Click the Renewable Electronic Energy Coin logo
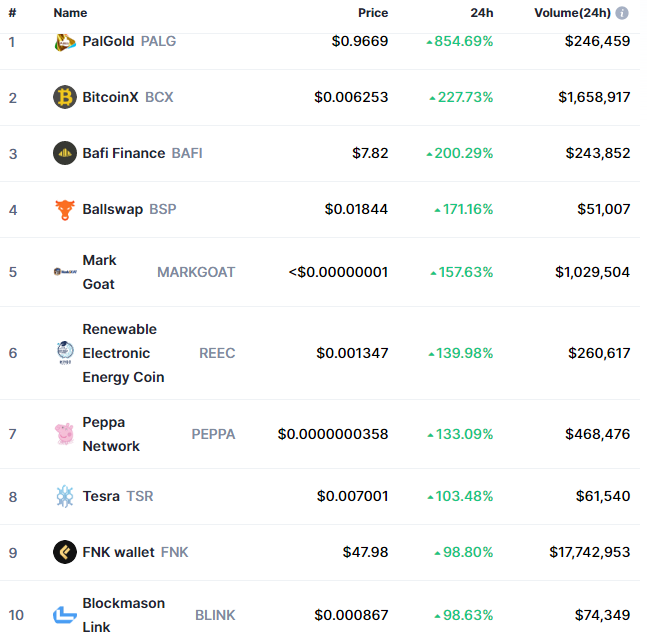 coord(65,353)
